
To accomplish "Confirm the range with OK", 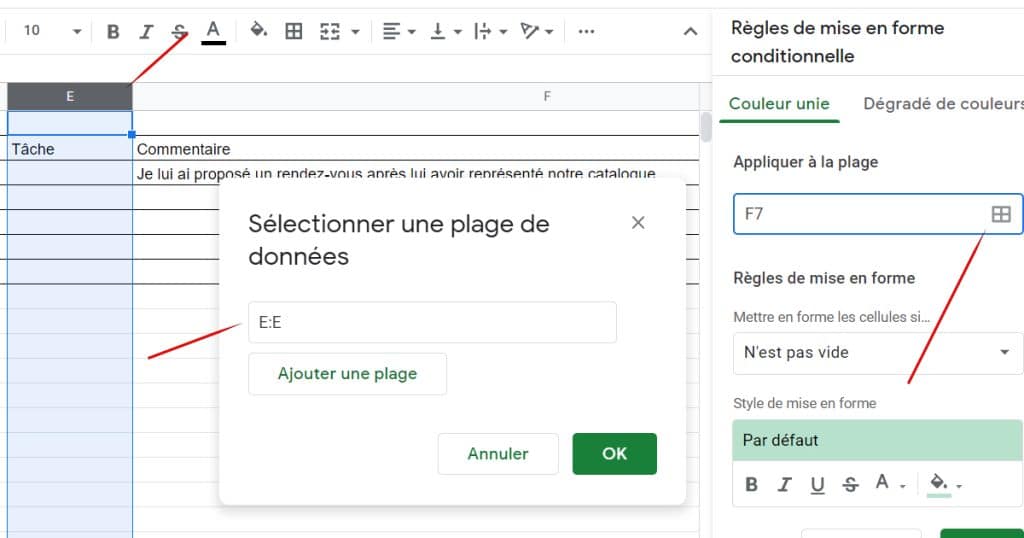I will [x=615, y=454].
